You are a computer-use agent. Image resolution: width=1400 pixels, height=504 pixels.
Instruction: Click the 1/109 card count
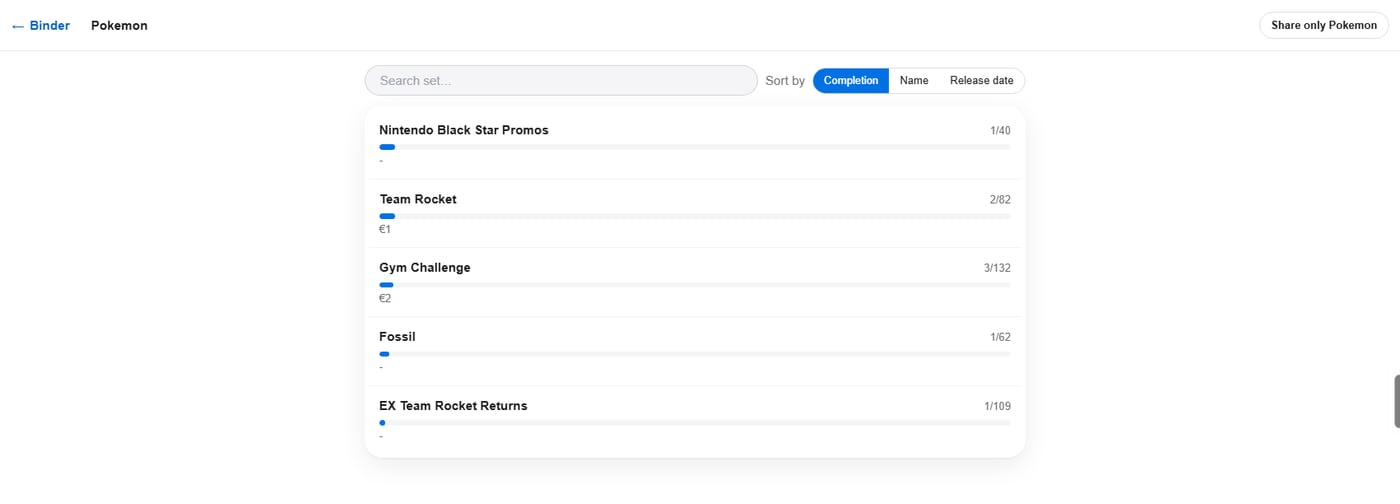[x=997, y=406]
